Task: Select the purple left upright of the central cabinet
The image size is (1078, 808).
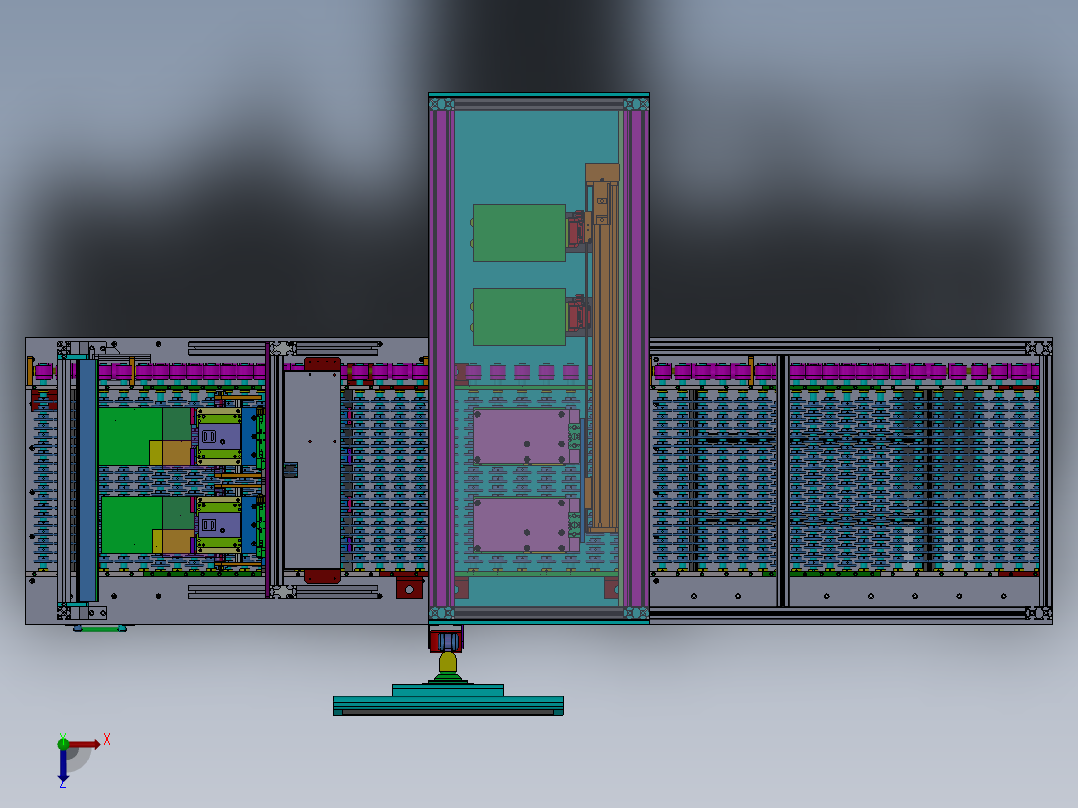Action: coord(441,359)
